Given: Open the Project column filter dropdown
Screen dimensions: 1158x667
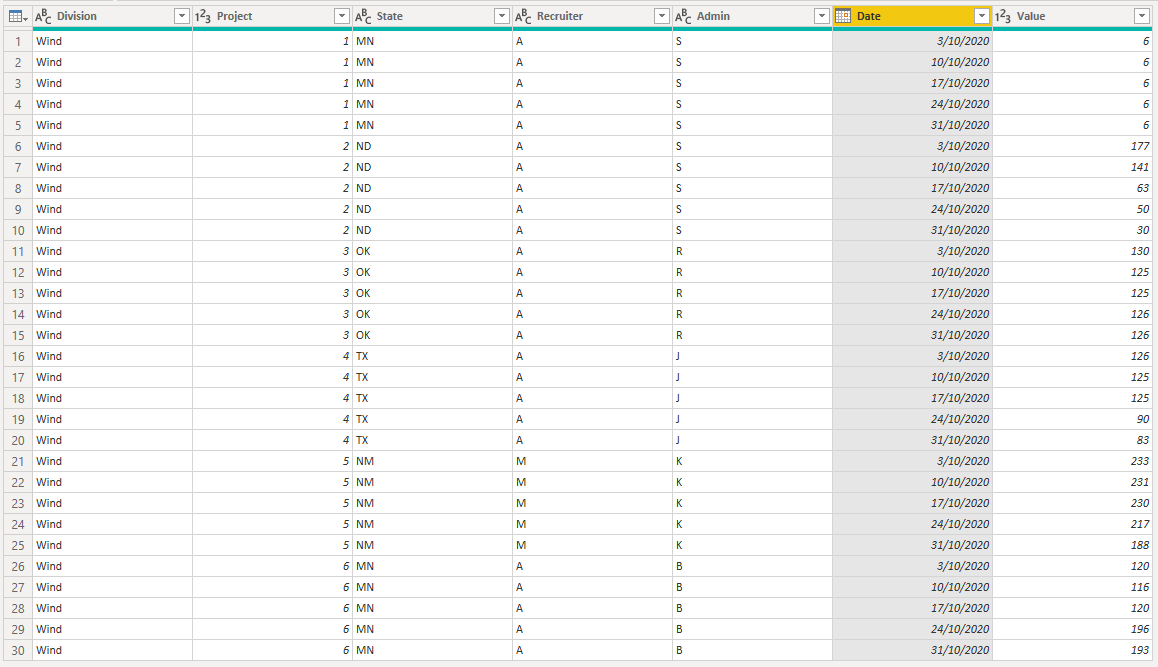Looking at the screenshot, I should tap(342, 16).
